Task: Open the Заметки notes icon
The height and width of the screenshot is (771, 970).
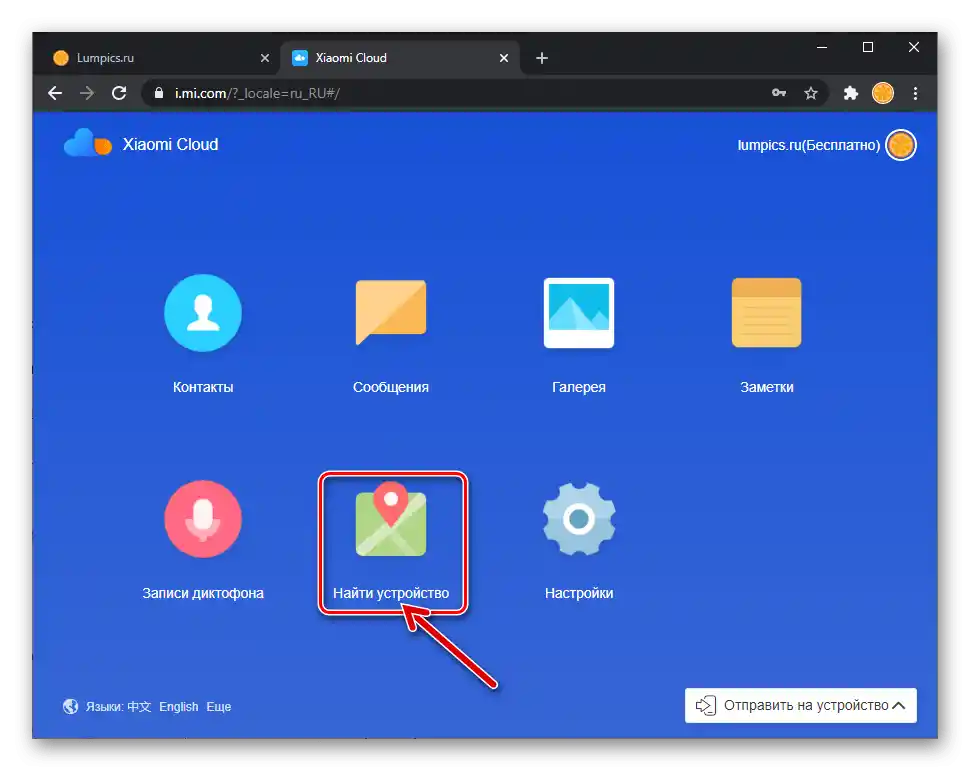Action: [x=766, y=312]
